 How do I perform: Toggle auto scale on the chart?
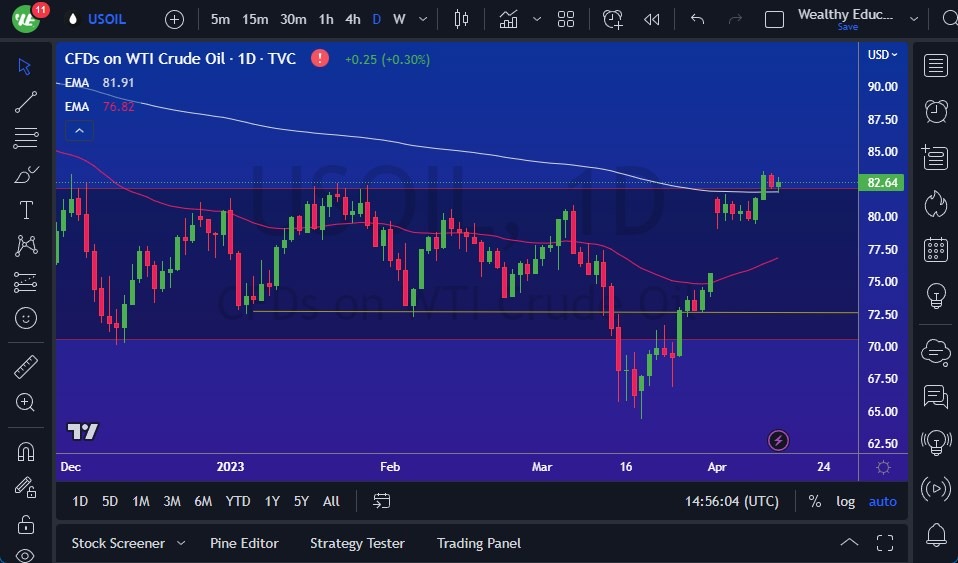click(882, 501)
